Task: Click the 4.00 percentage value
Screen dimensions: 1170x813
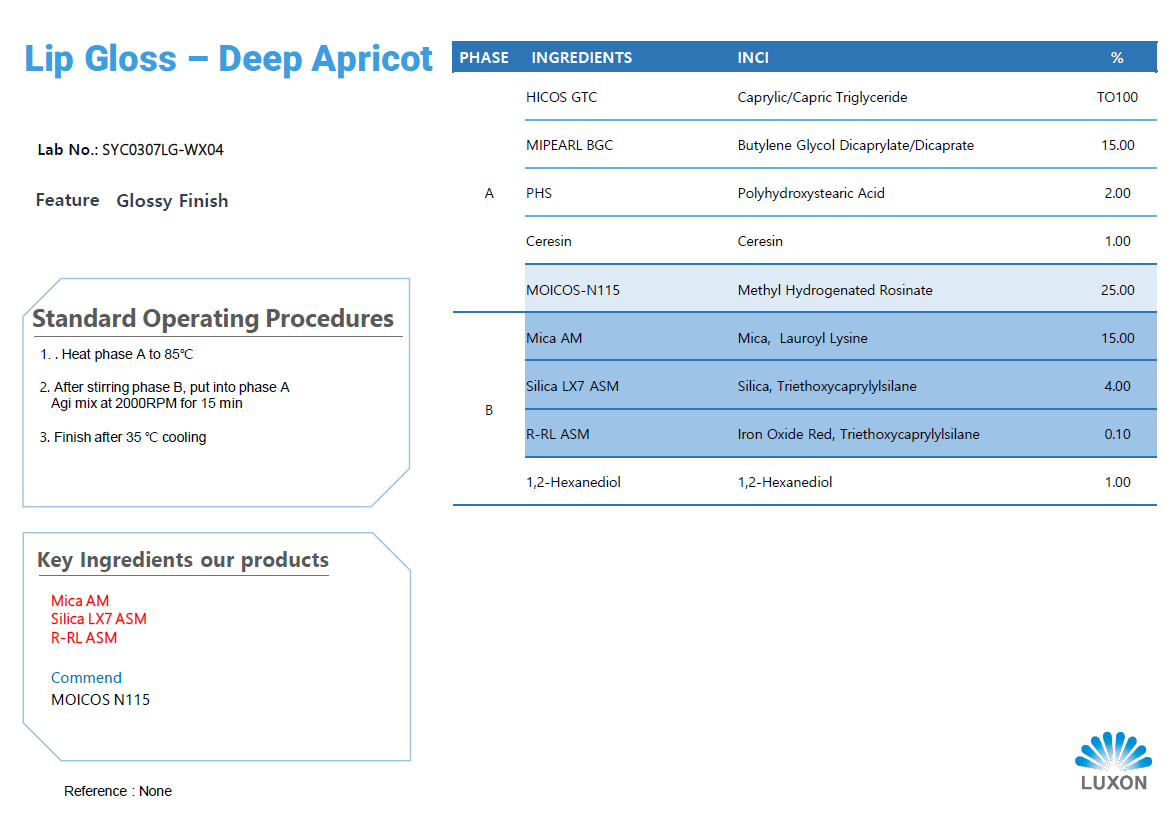Action: coord(1117,386)
